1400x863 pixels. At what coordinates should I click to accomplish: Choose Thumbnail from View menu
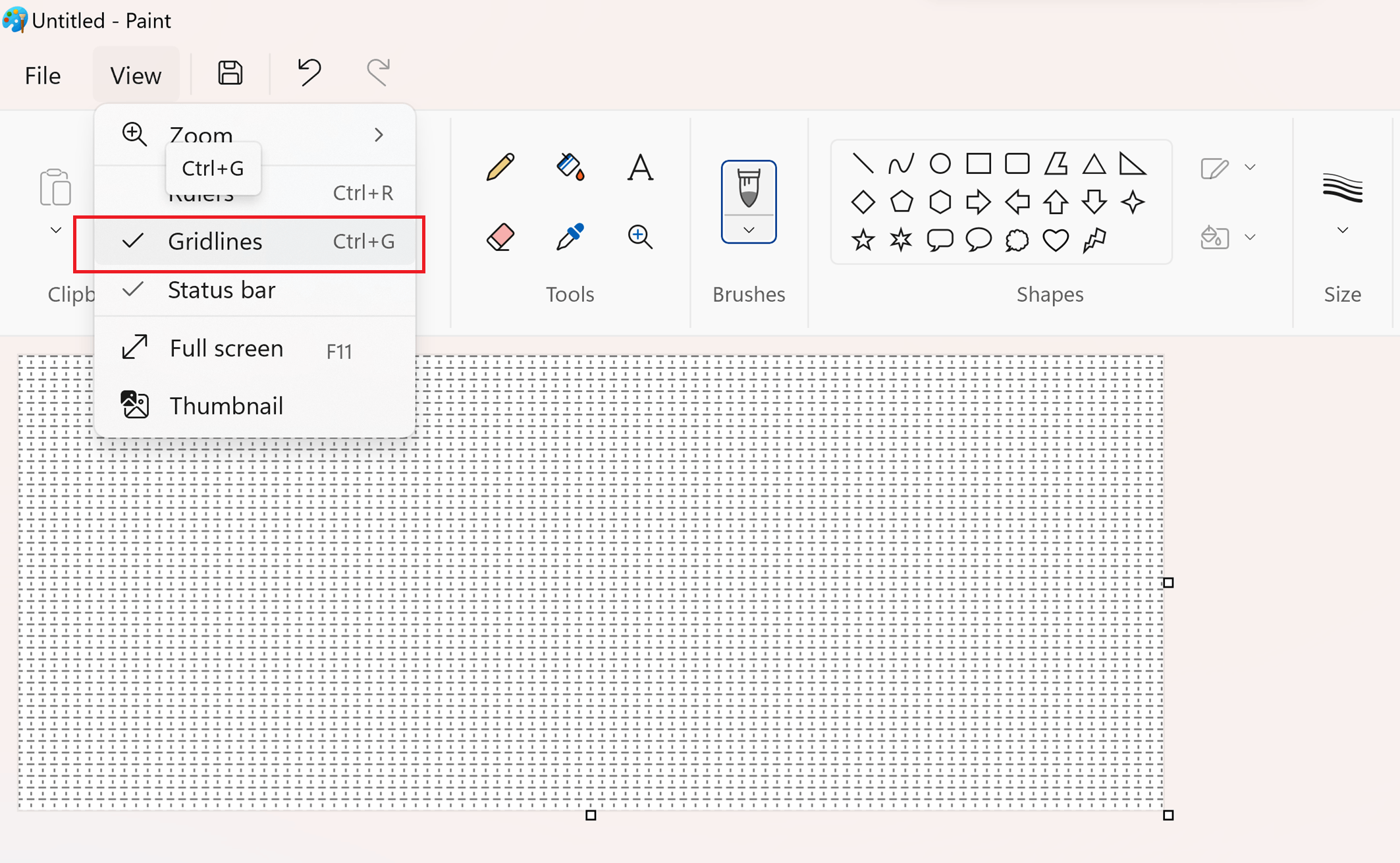pos(256,406)
